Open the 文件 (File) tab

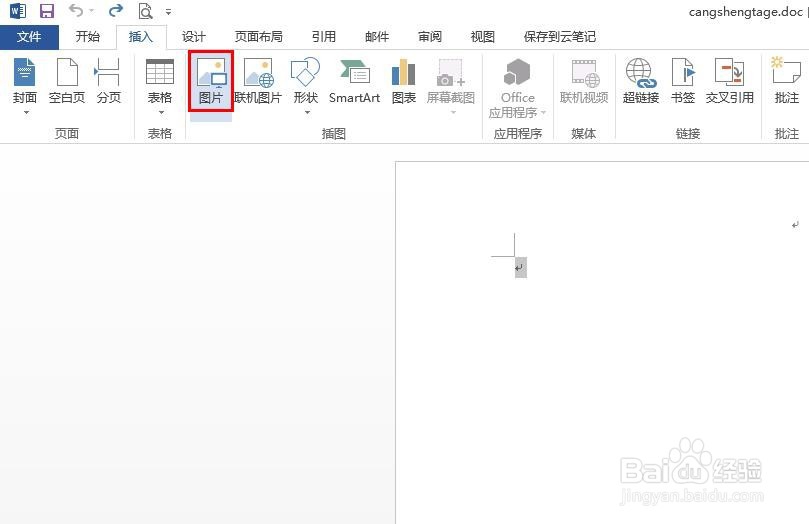click(x=29, y=37)
